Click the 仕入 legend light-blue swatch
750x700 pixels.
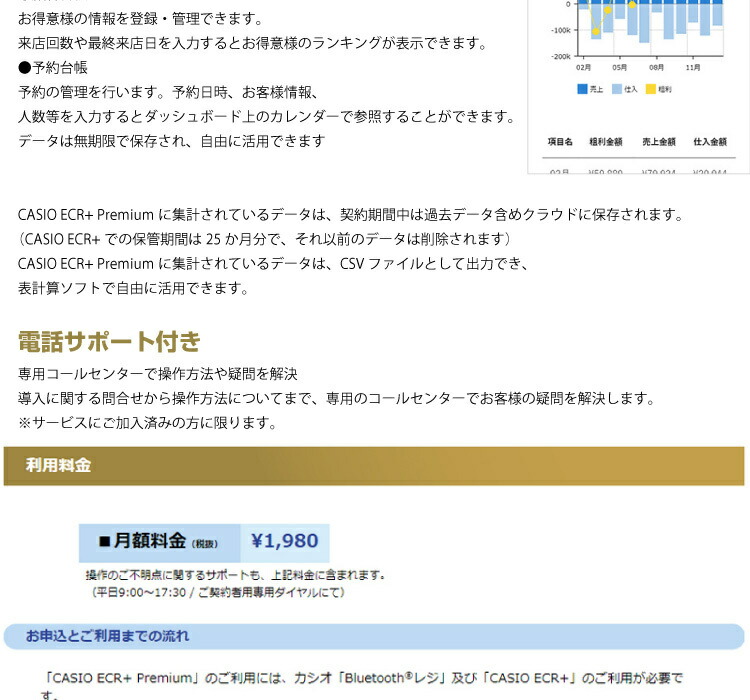coord(617,89)
